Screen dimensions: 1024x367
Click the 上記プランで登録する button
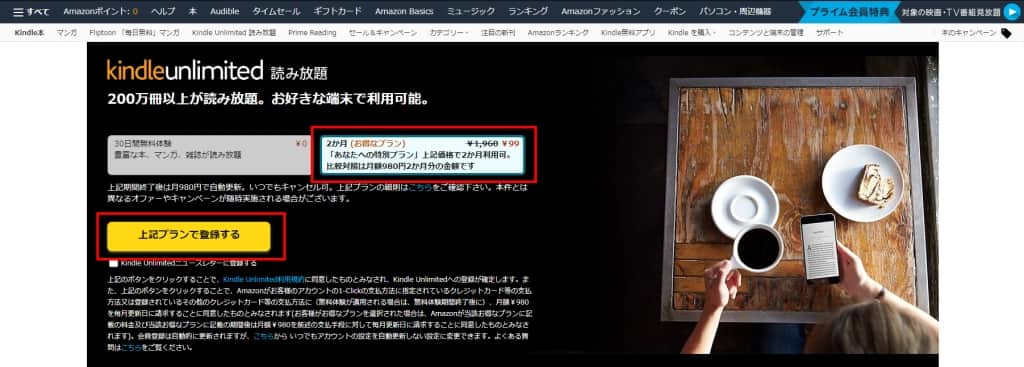(x=189, y=236)
